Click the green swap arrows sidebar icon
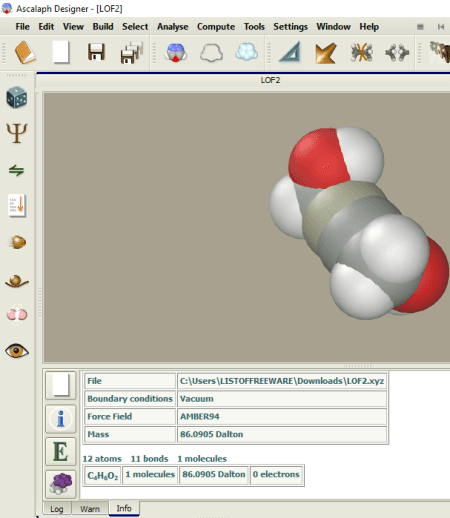Screen dimensions: 450x518 coord(16,170)
